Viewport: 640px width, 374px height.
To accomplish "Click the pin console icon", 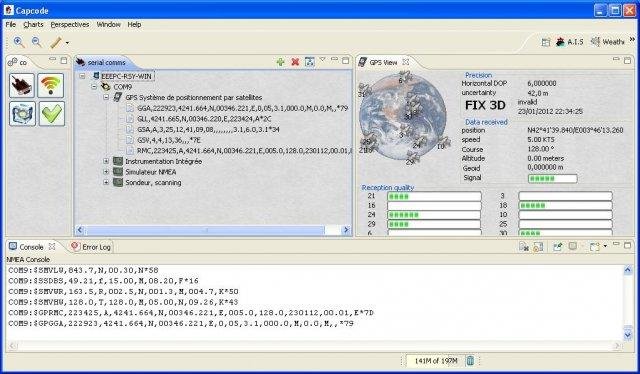I will click(558, 246).
